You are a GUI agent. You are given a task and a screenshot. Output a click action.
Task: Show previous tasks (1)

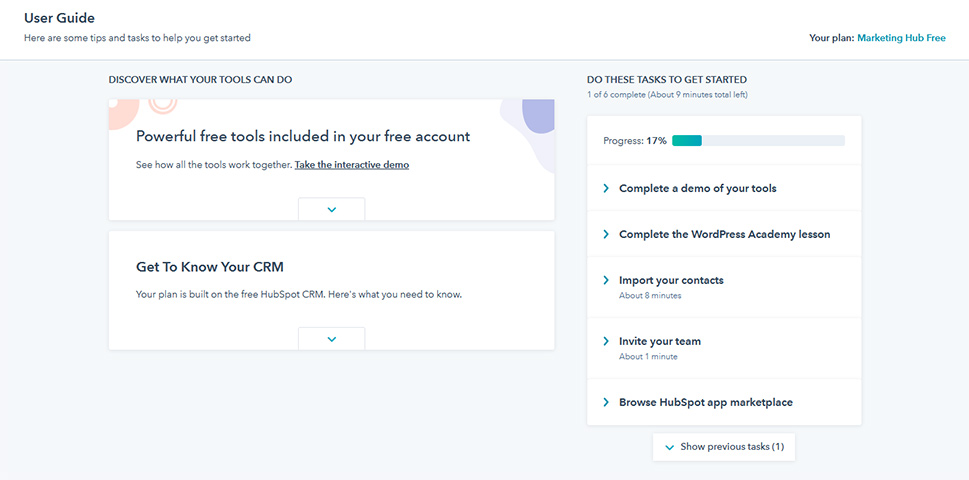pos(724,447)
